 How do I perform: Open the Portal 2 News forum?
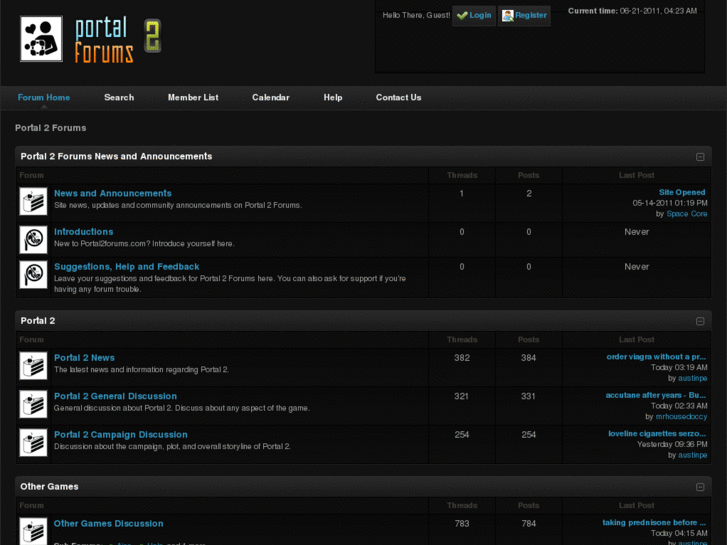coord(84,358)
